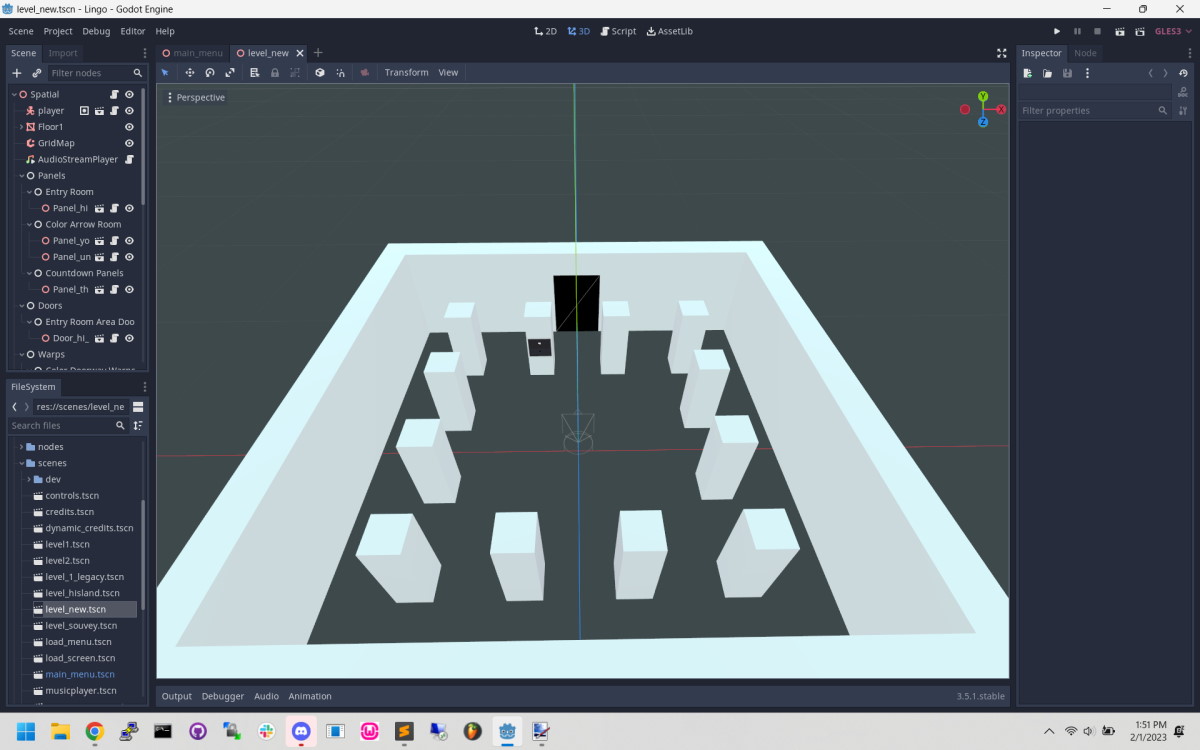1200x750 pixels.
Task: Select the Move mode tool
Action: pos(190,73)
